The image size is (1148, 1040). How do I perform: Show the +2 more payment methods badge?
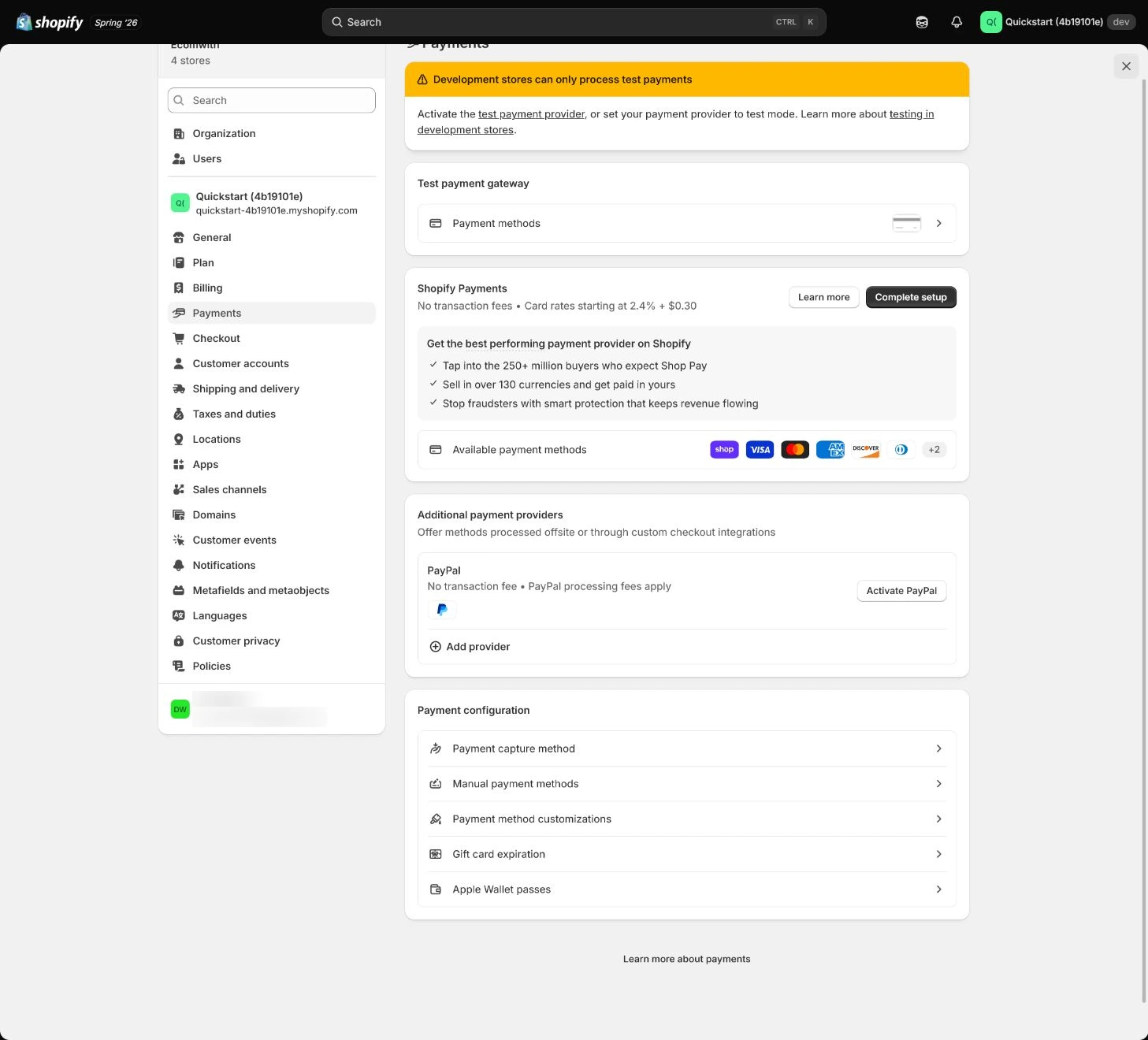click(x=934, y=450)
